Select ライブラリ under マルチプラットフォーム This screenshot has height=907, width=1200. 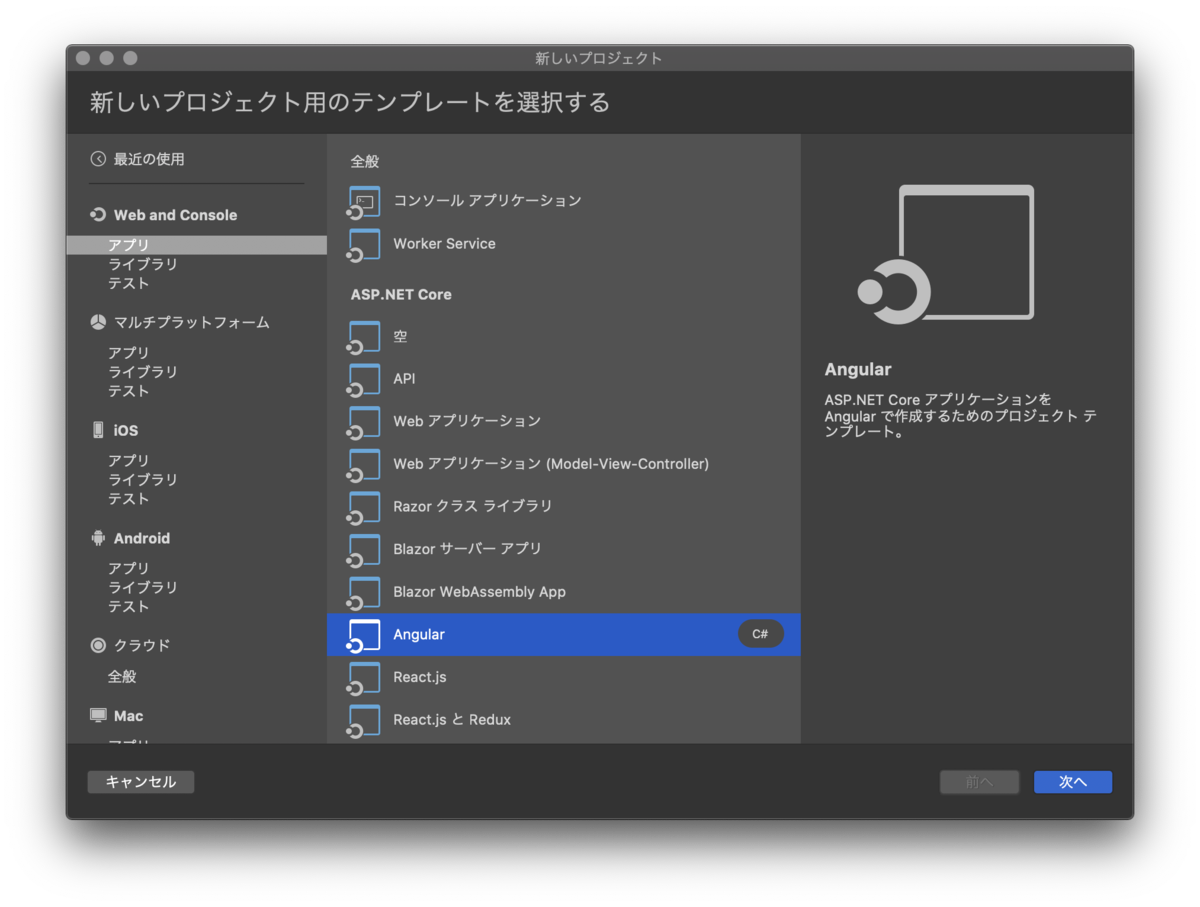pyautogui.click(x=142, y=372)
